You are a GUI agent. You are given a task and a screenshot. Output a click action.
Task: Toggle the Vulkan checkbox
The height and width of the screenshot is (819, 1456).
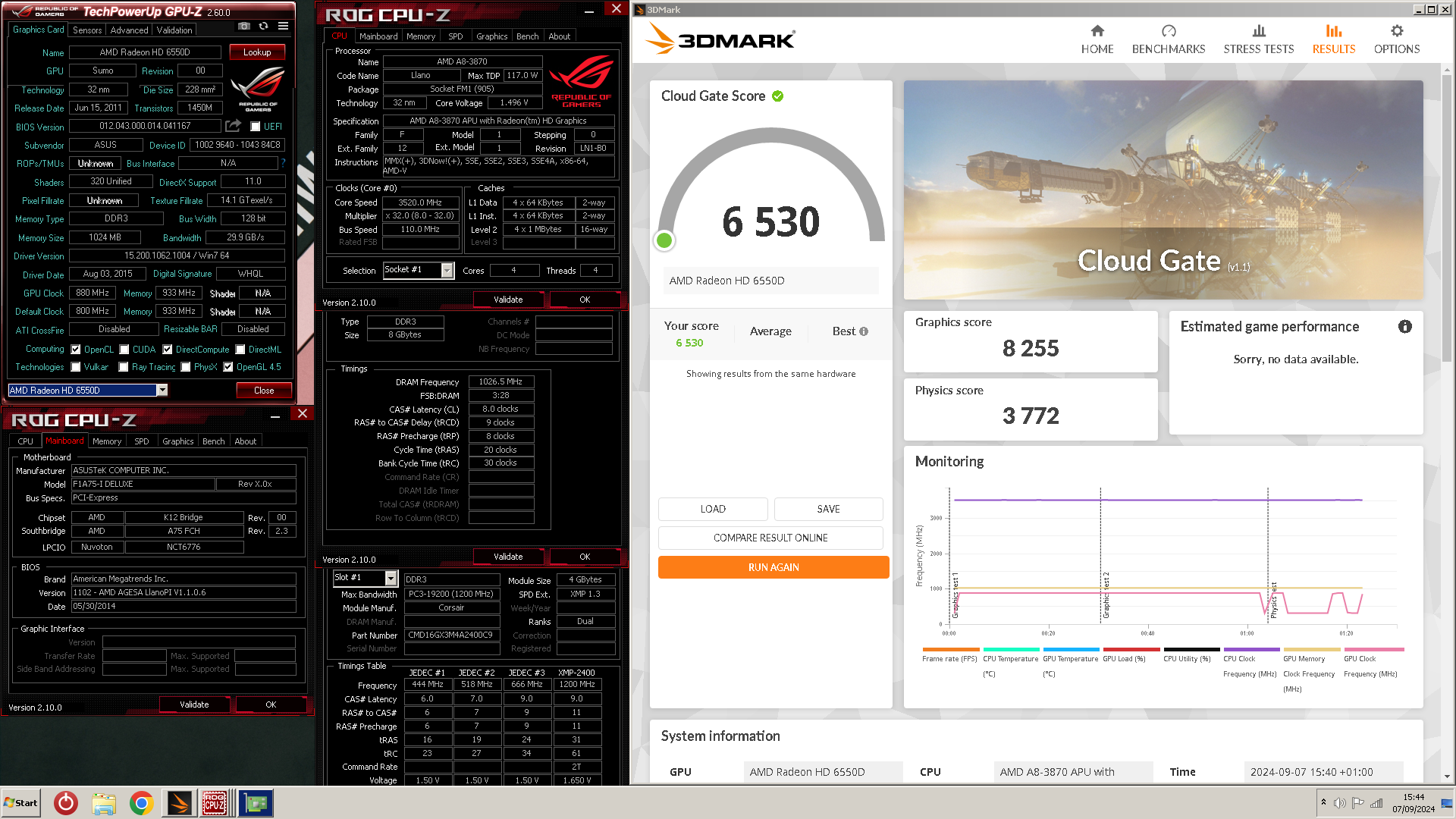(76, 367)
